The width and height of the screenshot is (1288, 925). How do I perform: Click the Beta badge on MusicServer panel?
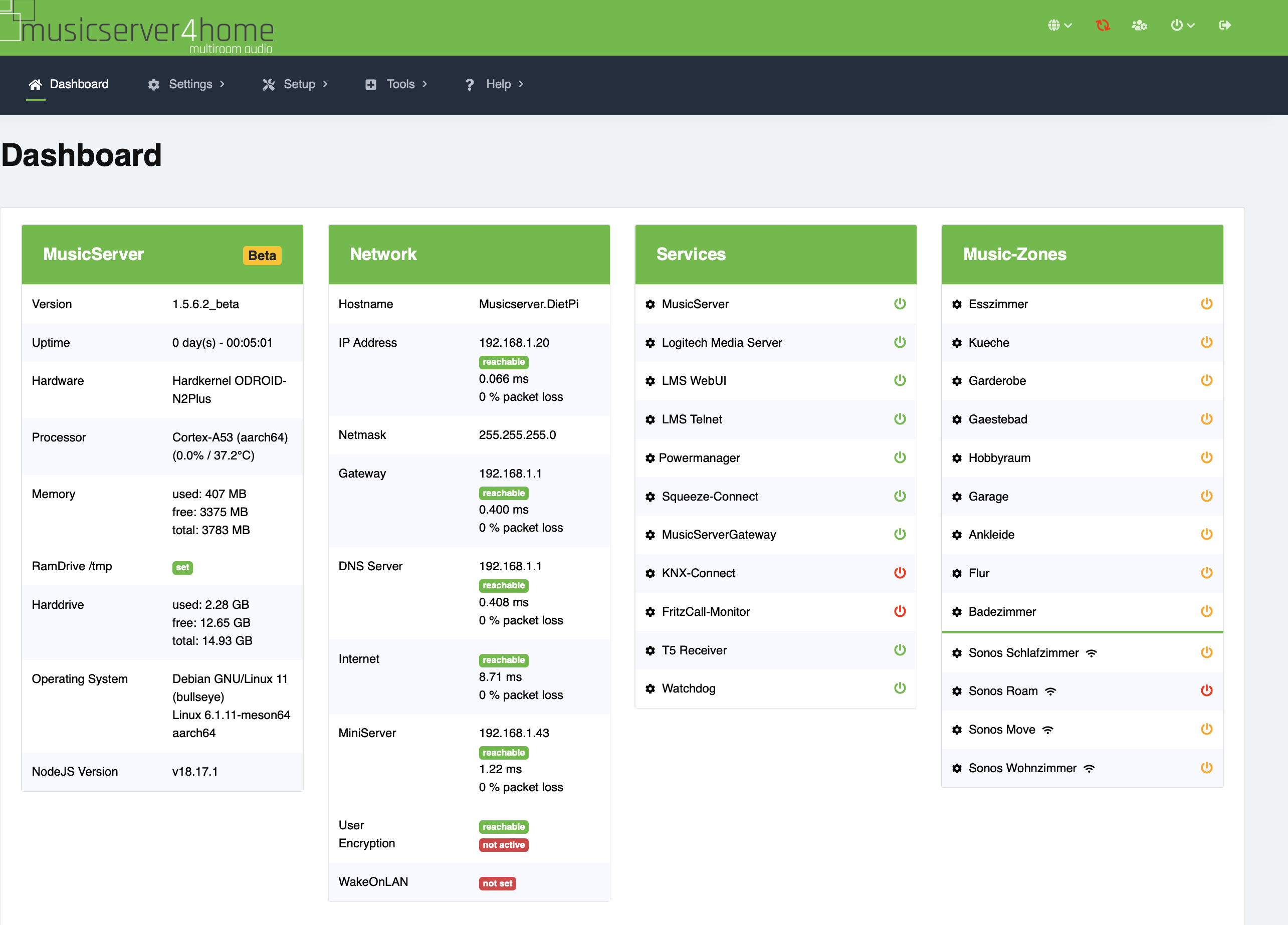(x=262, y=255)
